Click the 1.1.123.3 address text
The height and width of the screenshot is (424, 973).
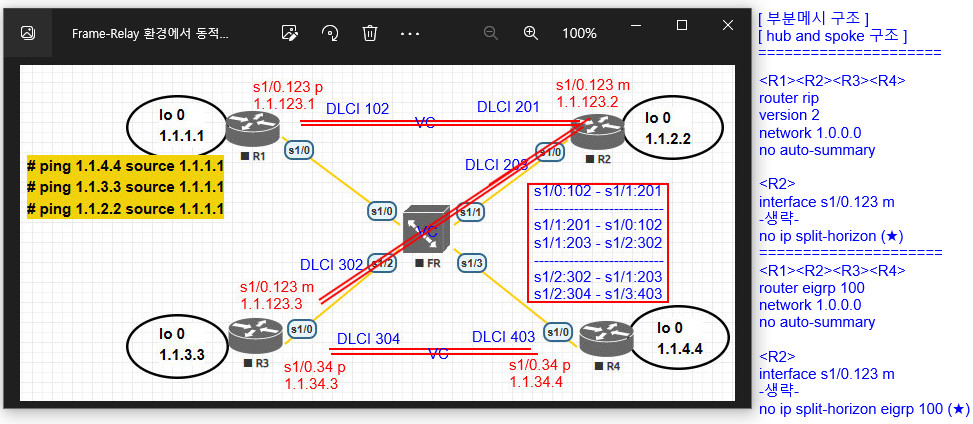tap(272, 304)
